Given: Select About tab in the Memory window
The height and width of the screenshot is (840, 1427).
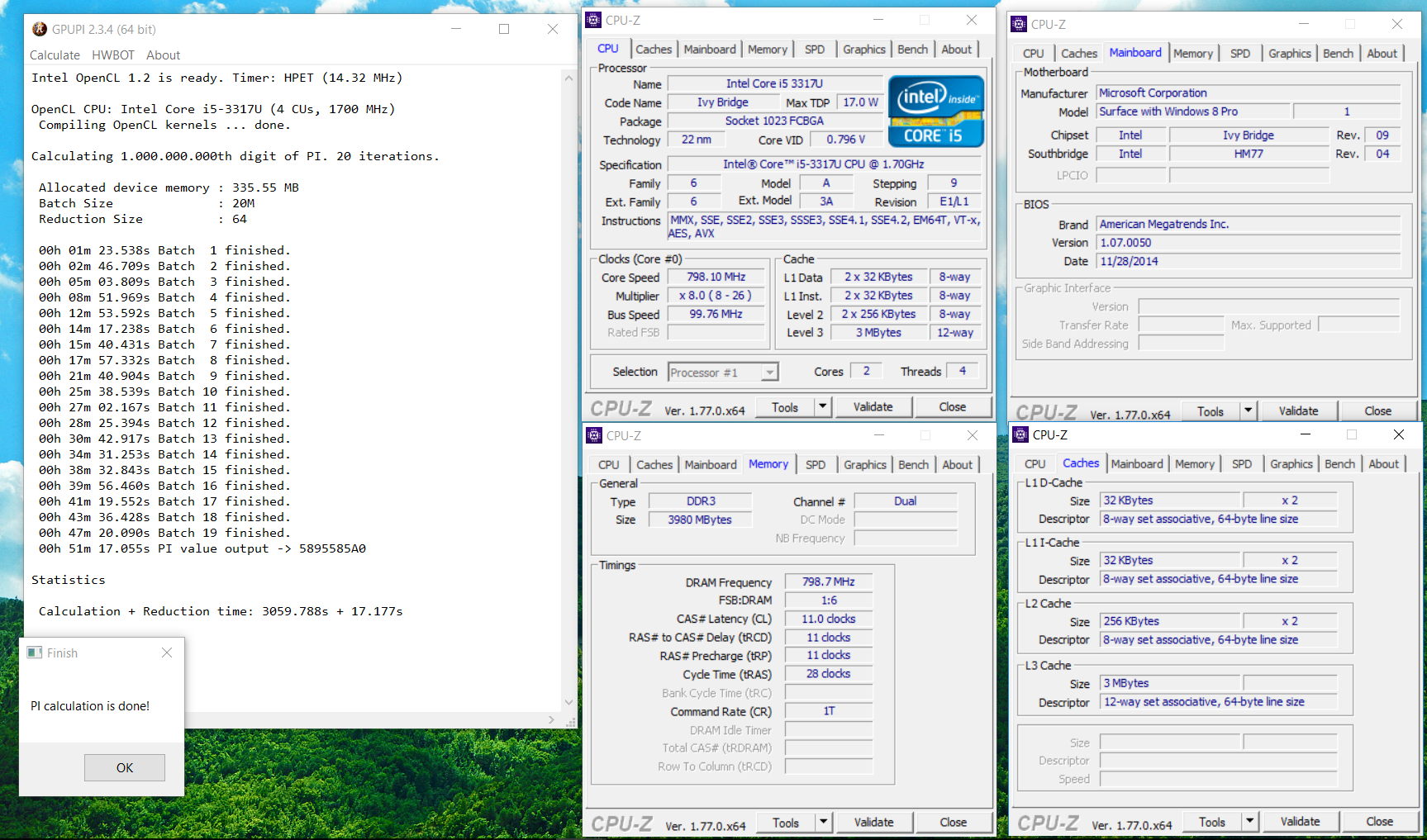Looking at the screenshot, I should click(958, 465).
